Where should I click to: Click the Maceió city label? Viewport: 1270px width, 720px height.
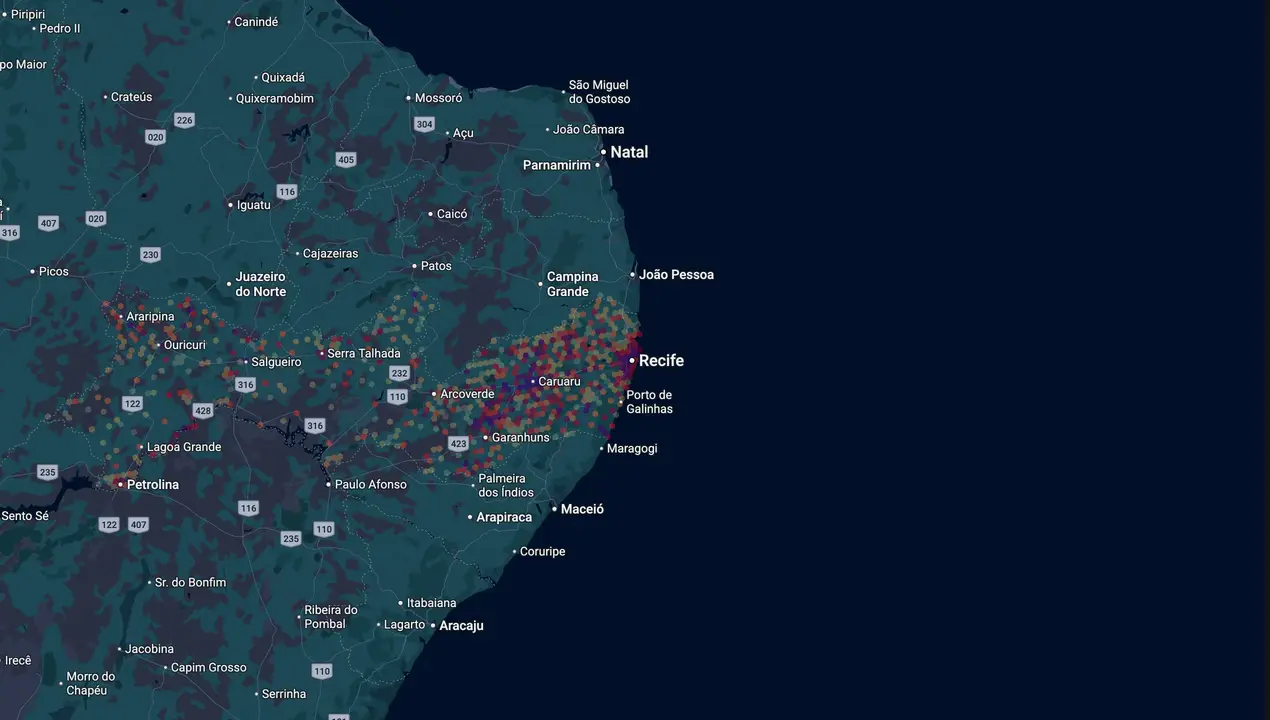pyautogui.click(x=582, y=509)
